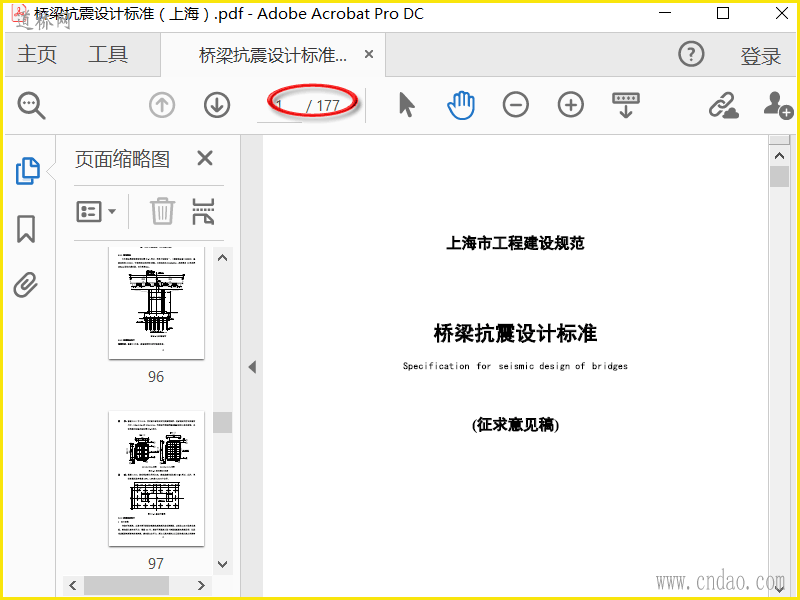This screenshot has width=800, height=600.
Task: Click the thumbnail panel vertical scroll handle
Action: coord(222,422)
